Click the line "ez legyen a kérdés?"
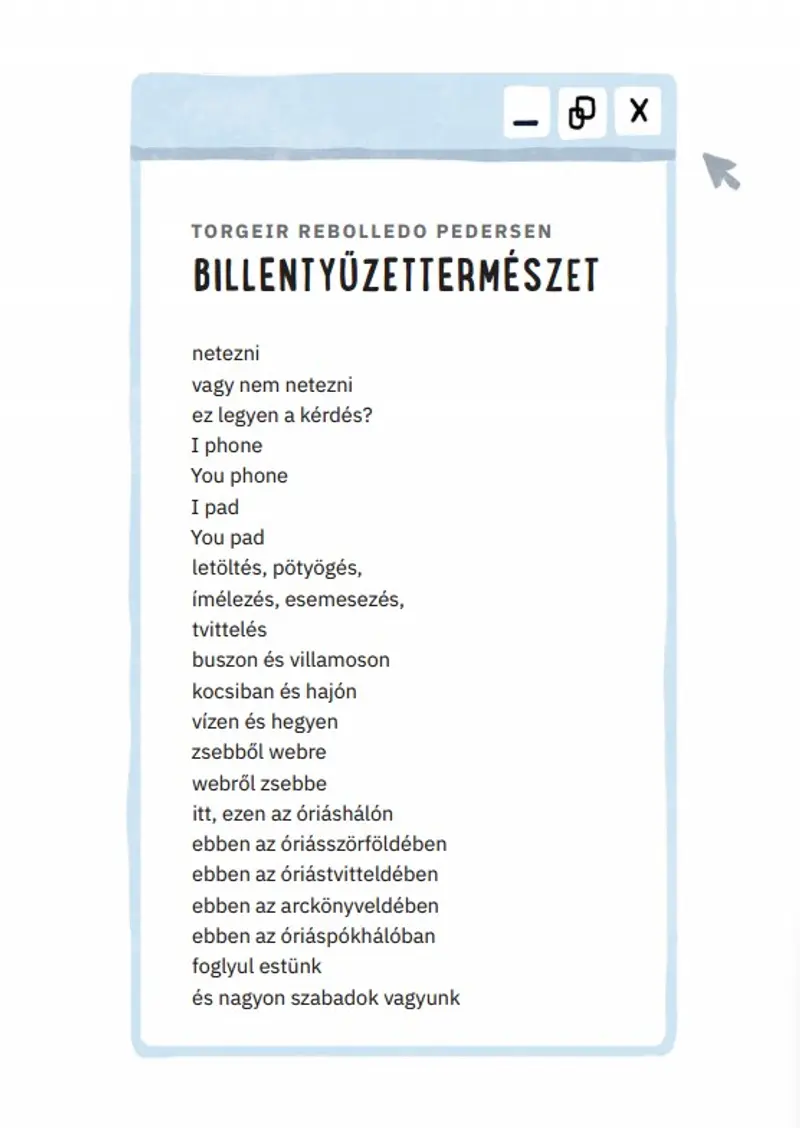Viewport: 800px width, 1128px height. pos(282,415)
